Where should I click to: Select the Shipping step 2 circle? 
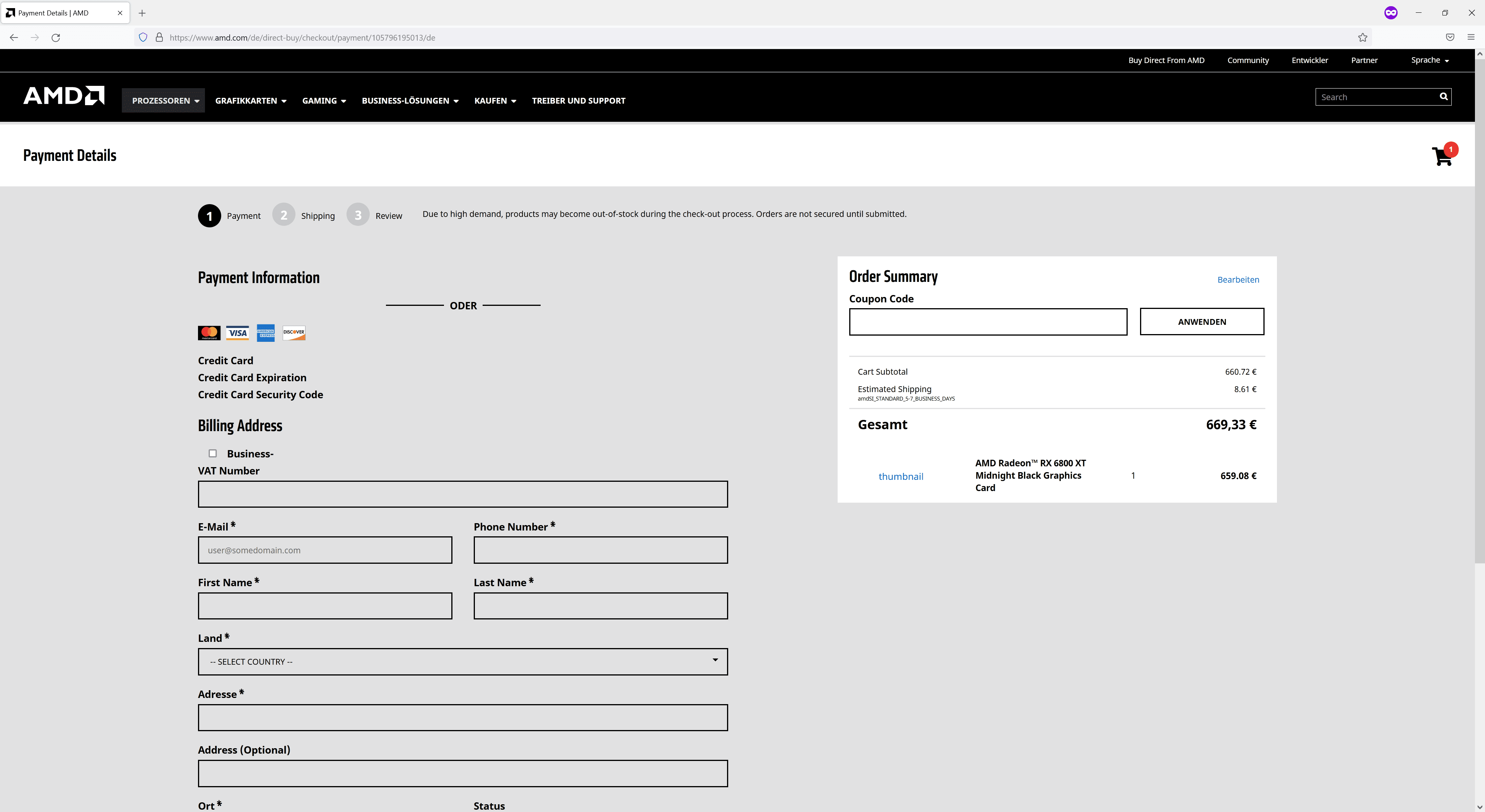(x=283, y=215)
